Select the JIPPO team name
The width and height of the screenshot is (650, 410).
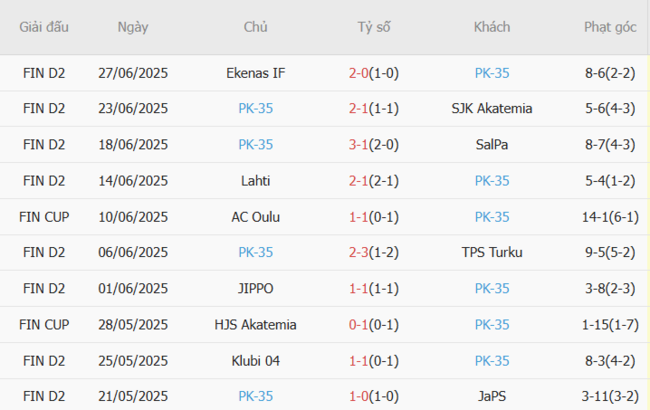tap(255, 288)
